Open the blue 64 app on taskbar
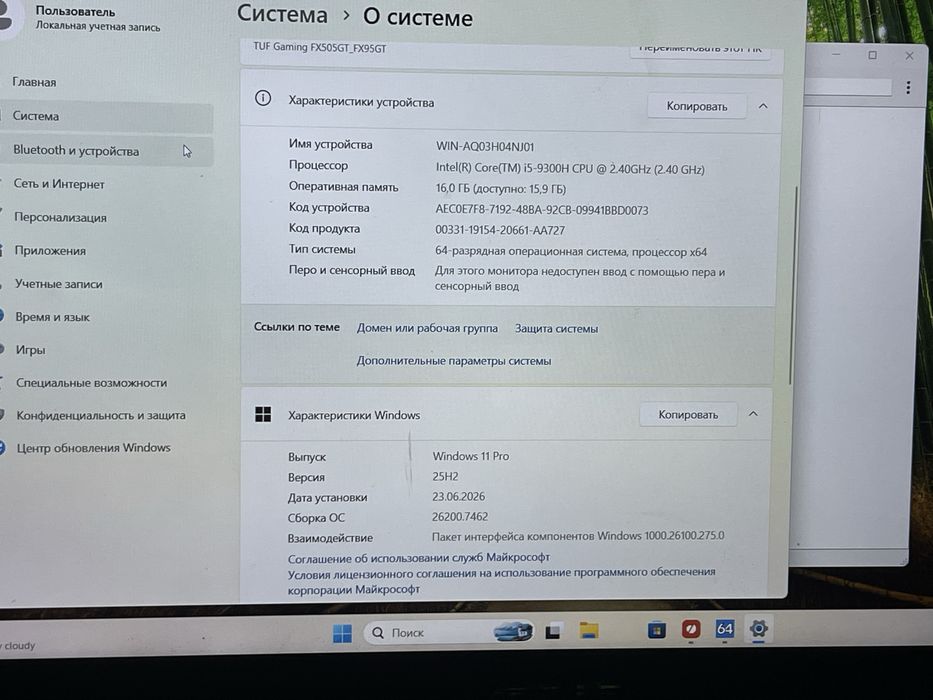Image resolution: width=933 pixels, height=700 pixels. point(724,629)
